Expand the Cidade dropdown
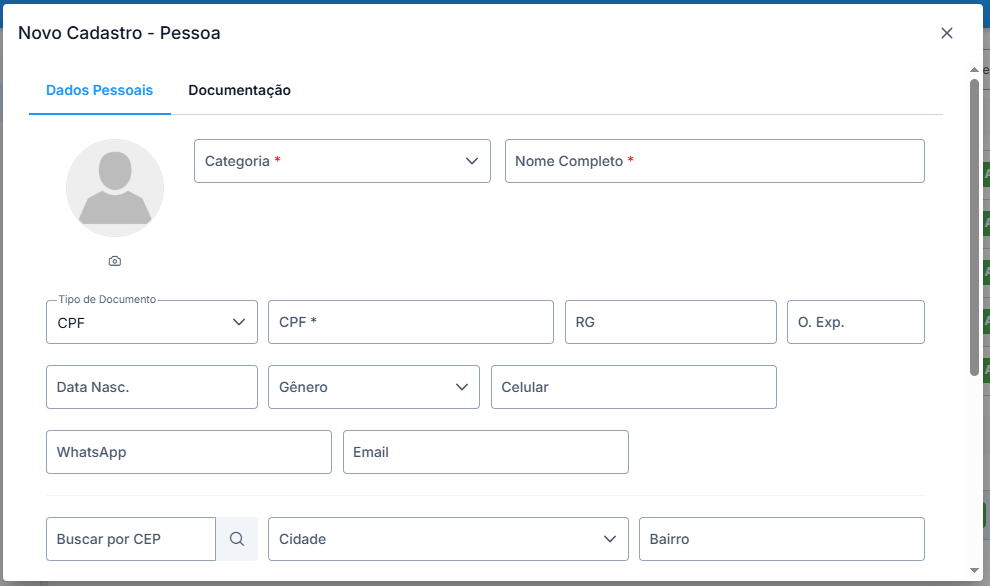 448,539
